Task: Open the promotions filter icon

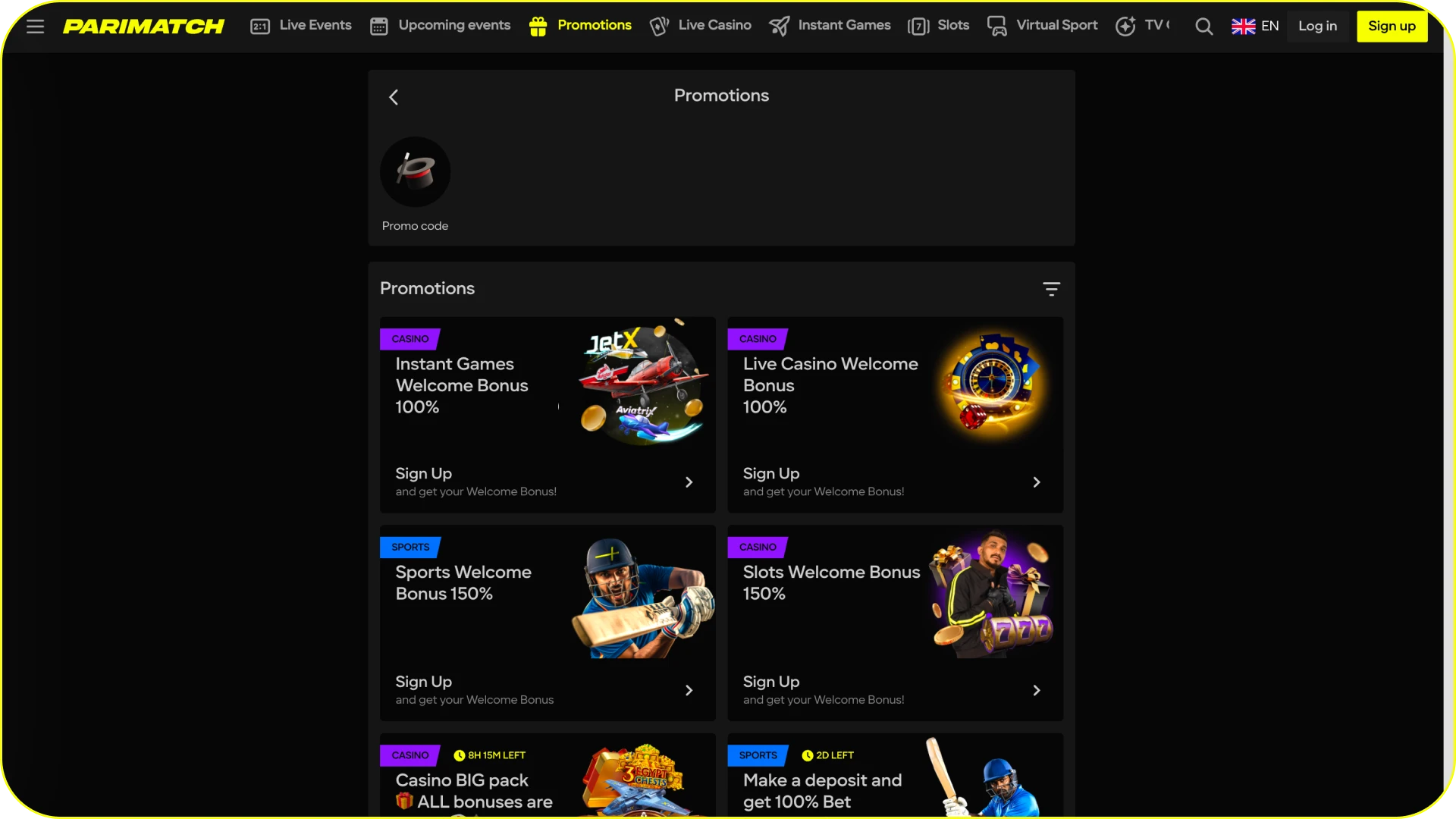Action: 1051,289
